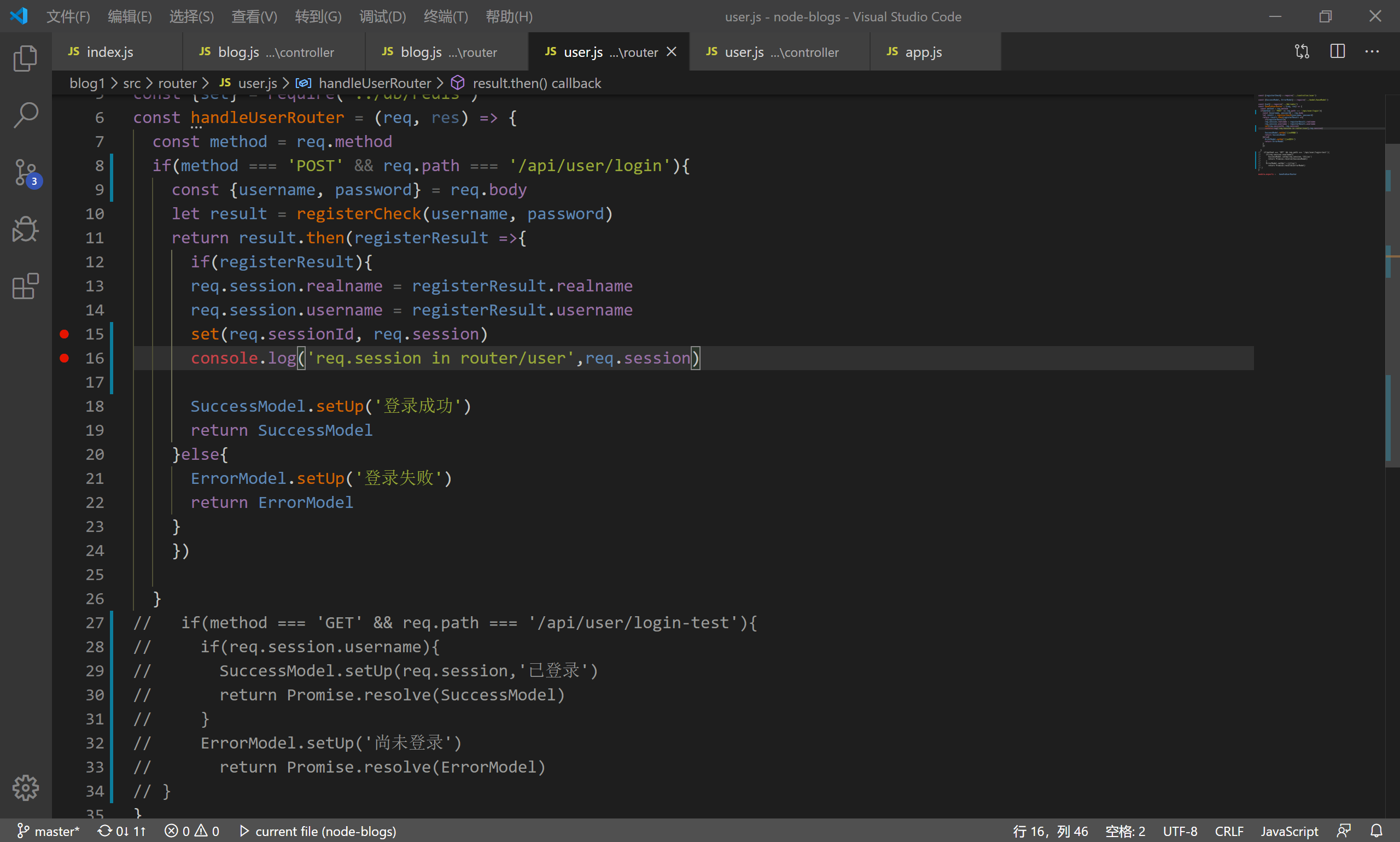Click commented '尚未登录' on line 32
The image size is (1400, 842).
click(409, 743)
